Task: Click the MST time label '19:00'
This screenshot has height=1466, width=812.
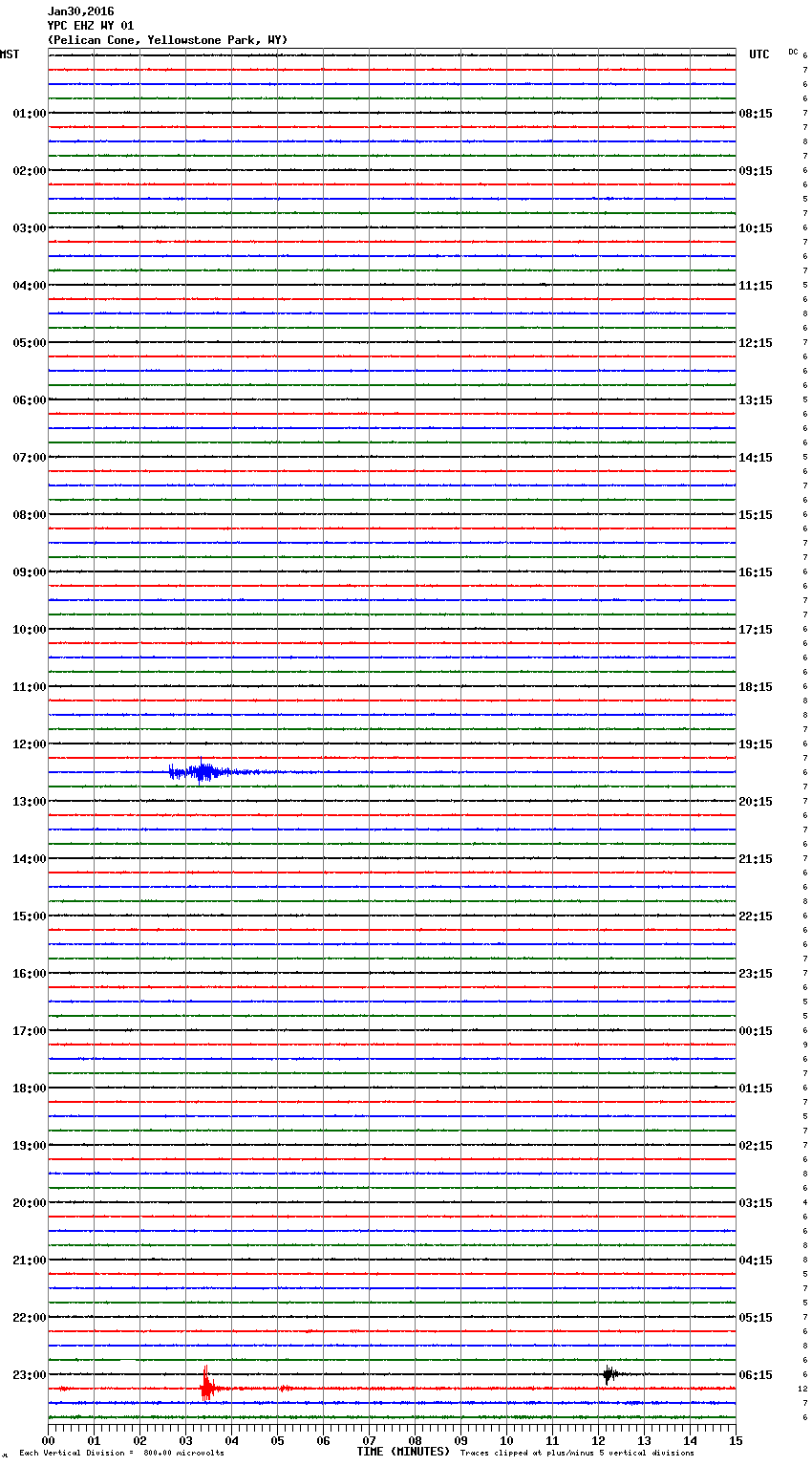Action: click(x=30, y=1146)
